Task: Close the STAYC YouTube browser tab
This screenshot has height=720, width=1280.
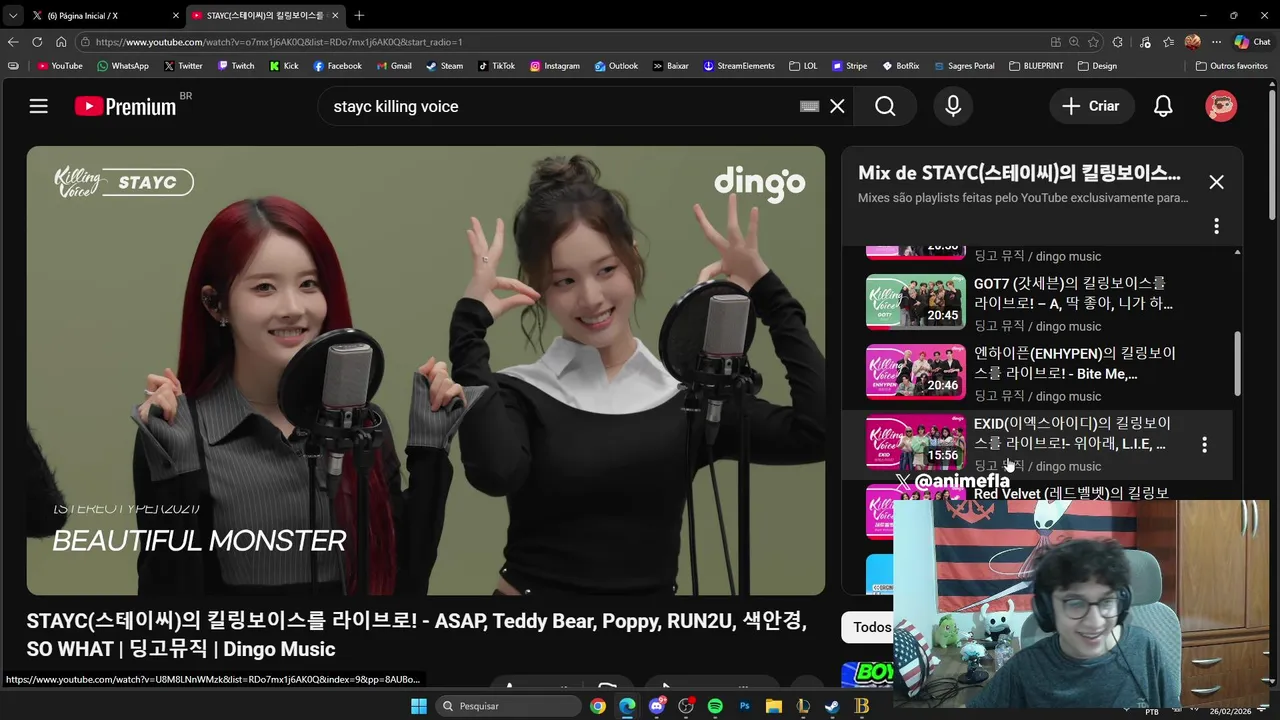Action: click(335, 15)
